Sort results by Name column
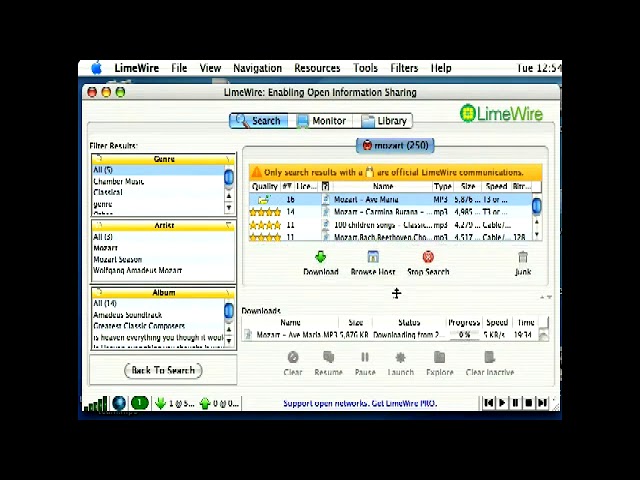 click(x=383, y=187)
